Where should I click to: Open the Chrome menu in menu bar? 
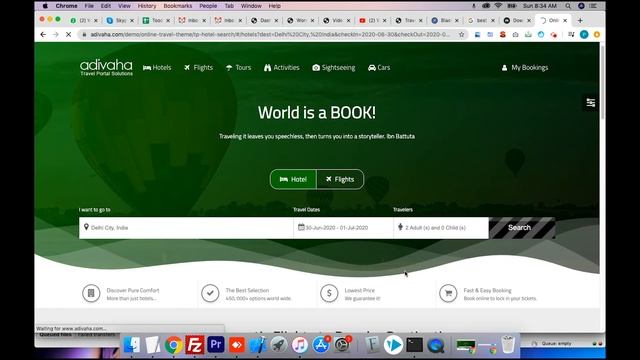(67, 6)
